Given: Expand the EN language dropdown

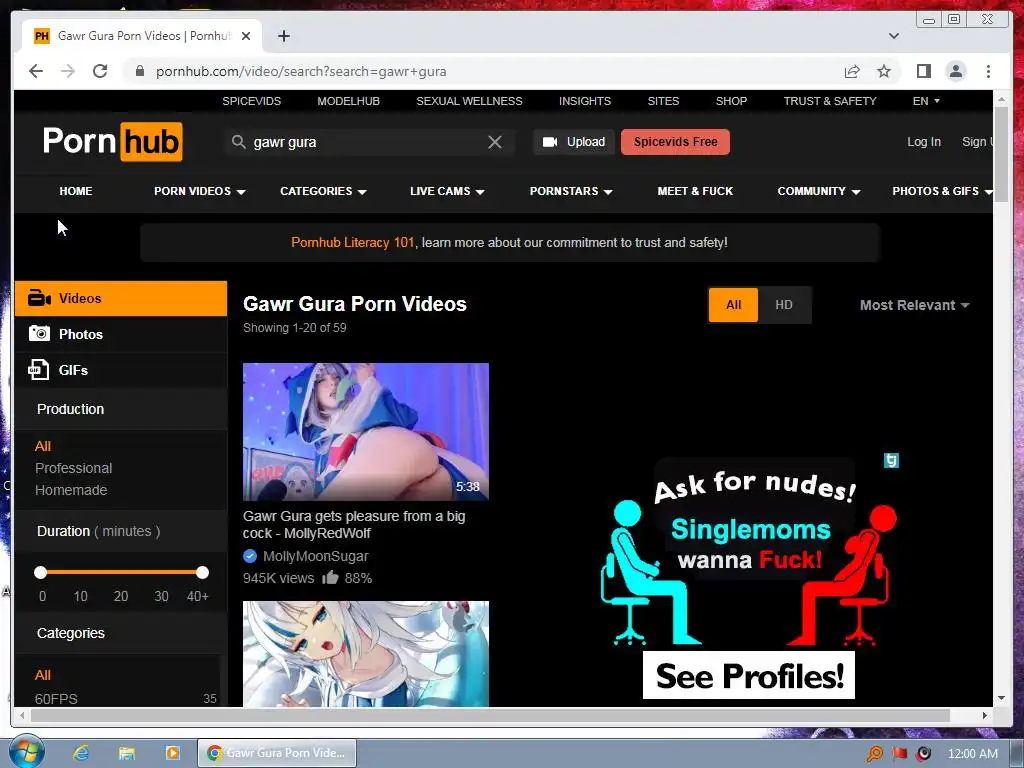Looking at the screenshot, I should pyautogui.click(x=926, y=101).
